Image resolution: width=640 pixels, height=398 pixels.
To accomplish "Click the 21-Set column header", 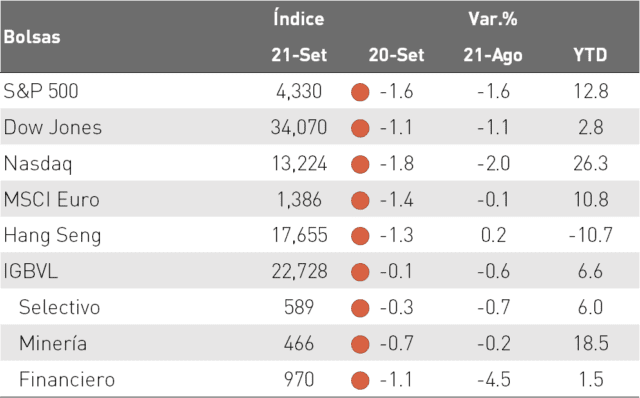I will point(299,55).
